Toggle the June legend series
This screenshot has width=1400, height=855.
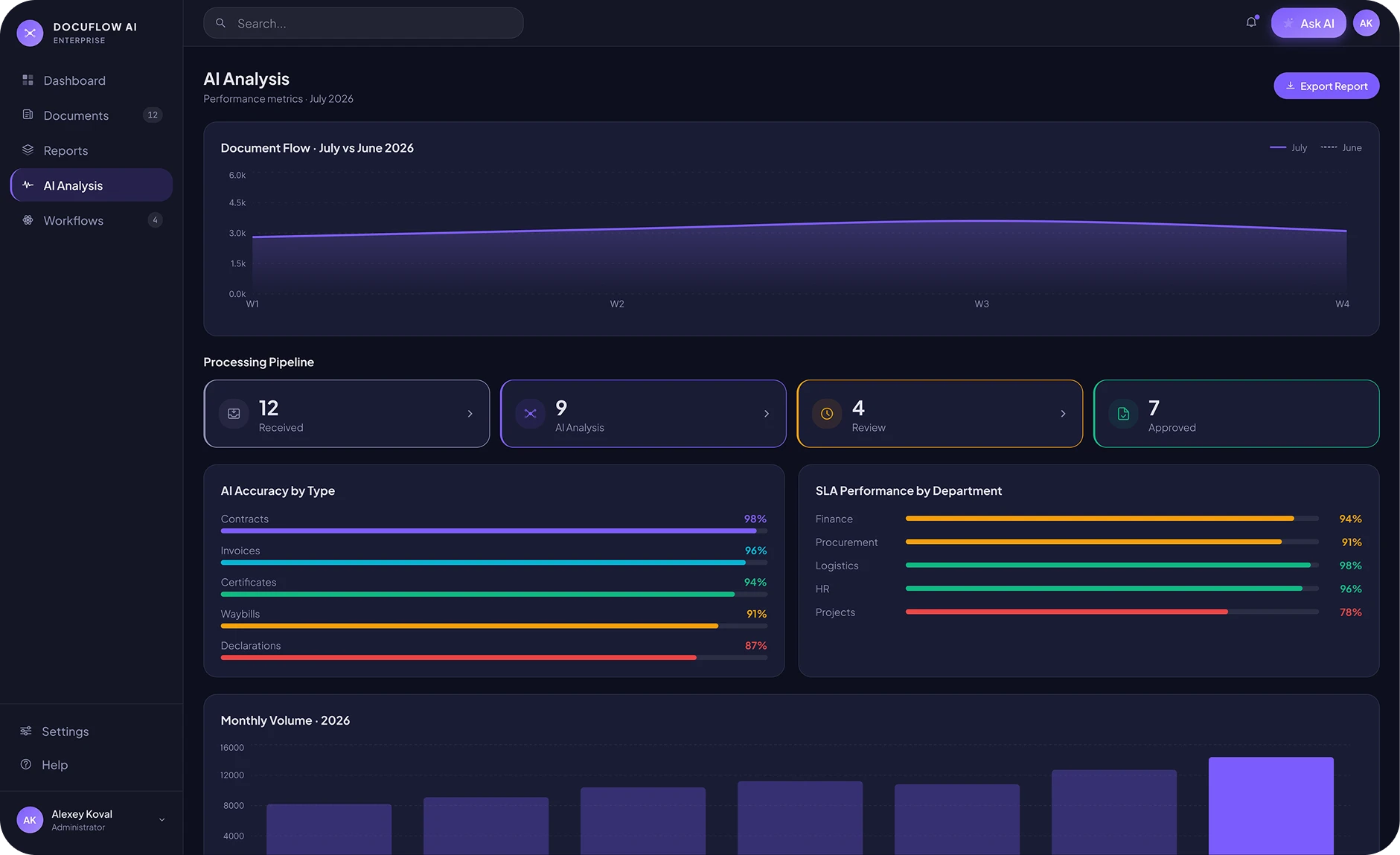(x=1341, y=147)
